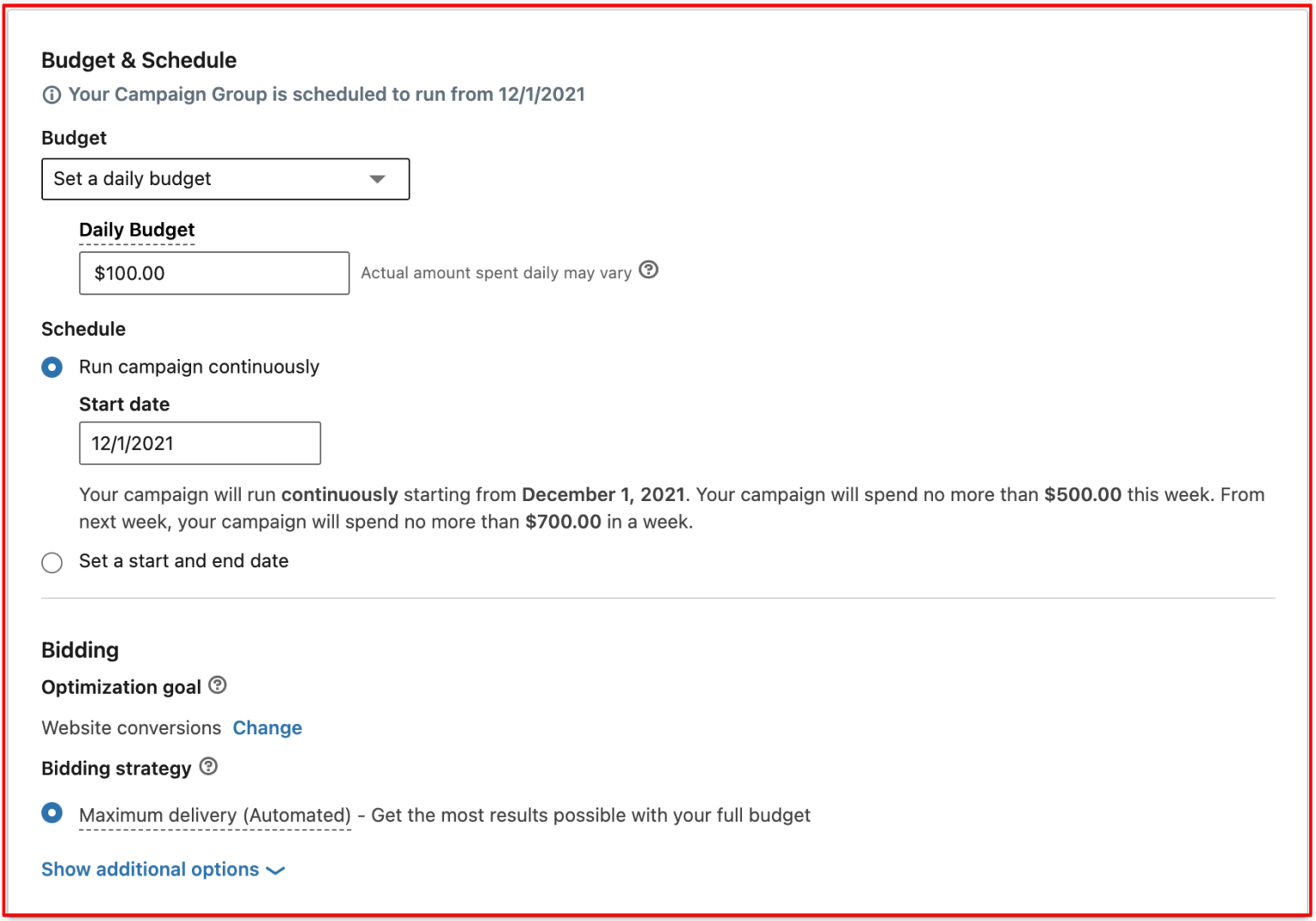Image resolution: width=1316 pixels, height=921 pixels.
Task: Select Maximum delivery (Automated) bidding strategy
Action: [52, 815]
